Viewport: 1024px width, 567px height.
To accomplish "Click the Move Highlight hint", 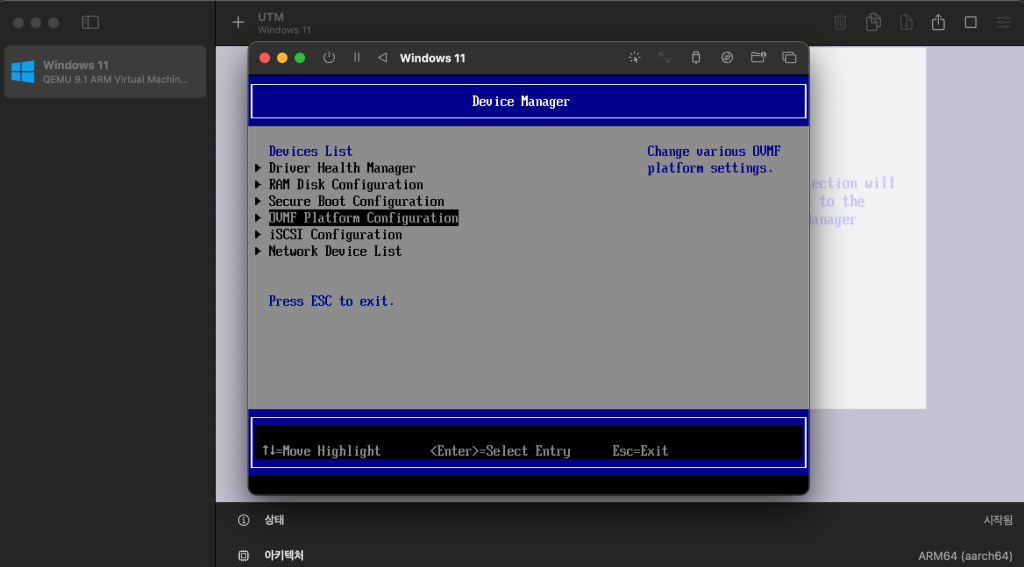I will 321,451.
